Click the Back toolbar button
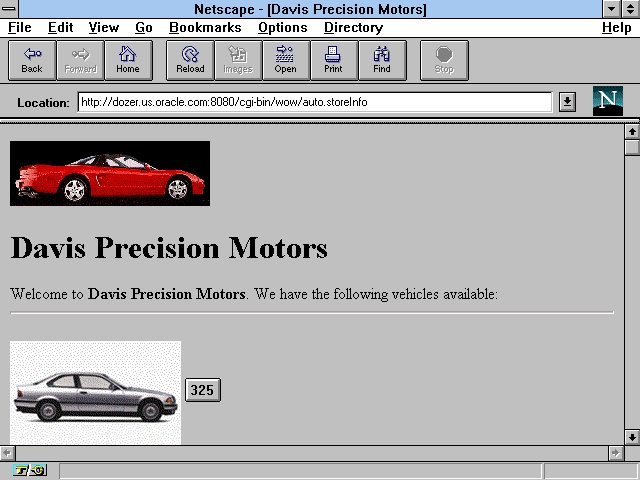 [x=32, y=60]
